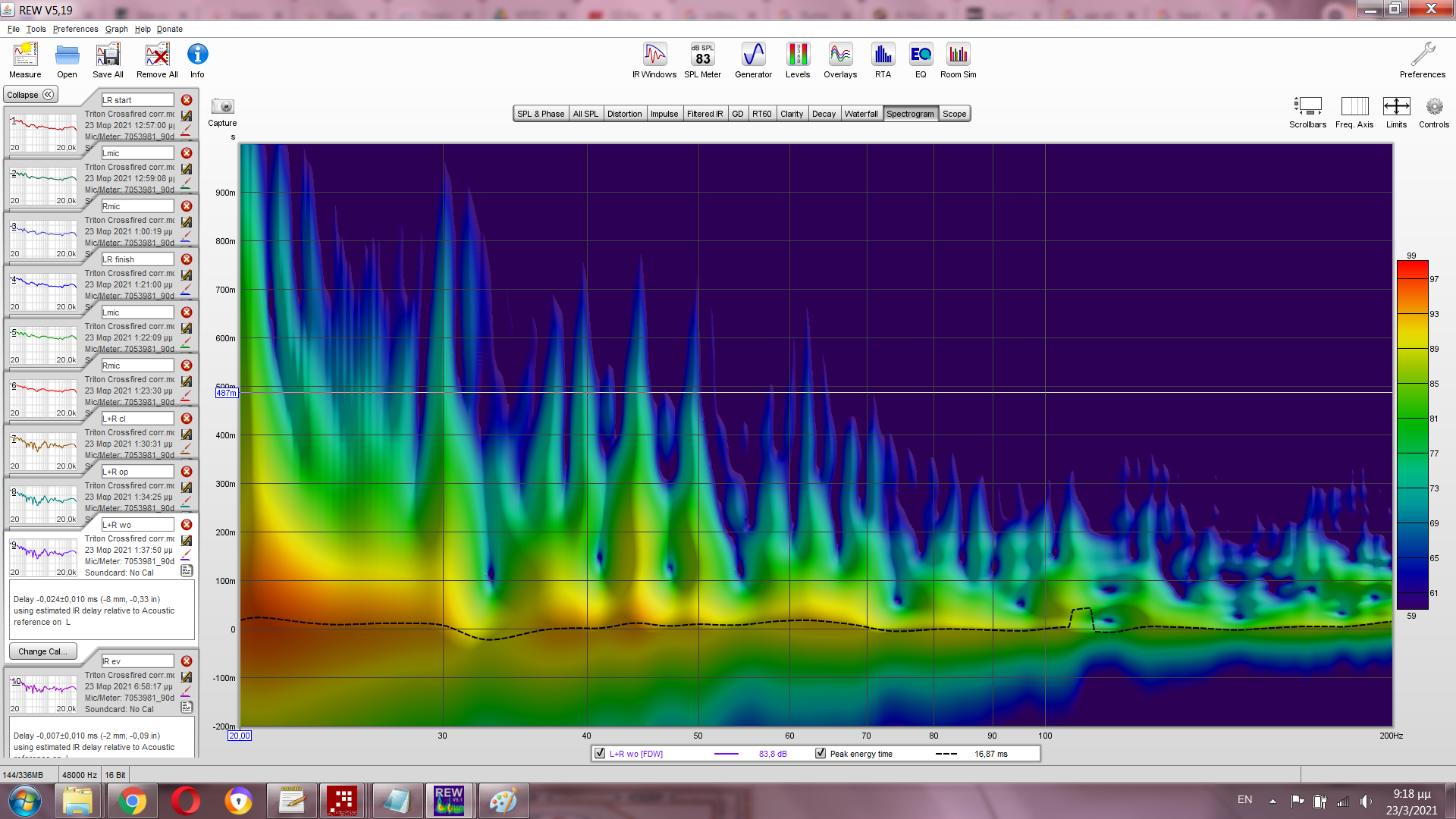This screenshot has width=1456, height=819.
Task: Switch to the Waterfall tab
Action: tap(861, 114)
